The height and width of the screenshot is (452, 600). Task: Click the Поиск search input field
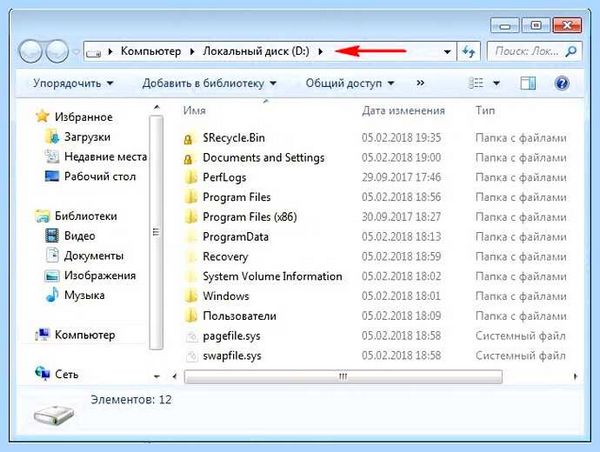[529, 51]
